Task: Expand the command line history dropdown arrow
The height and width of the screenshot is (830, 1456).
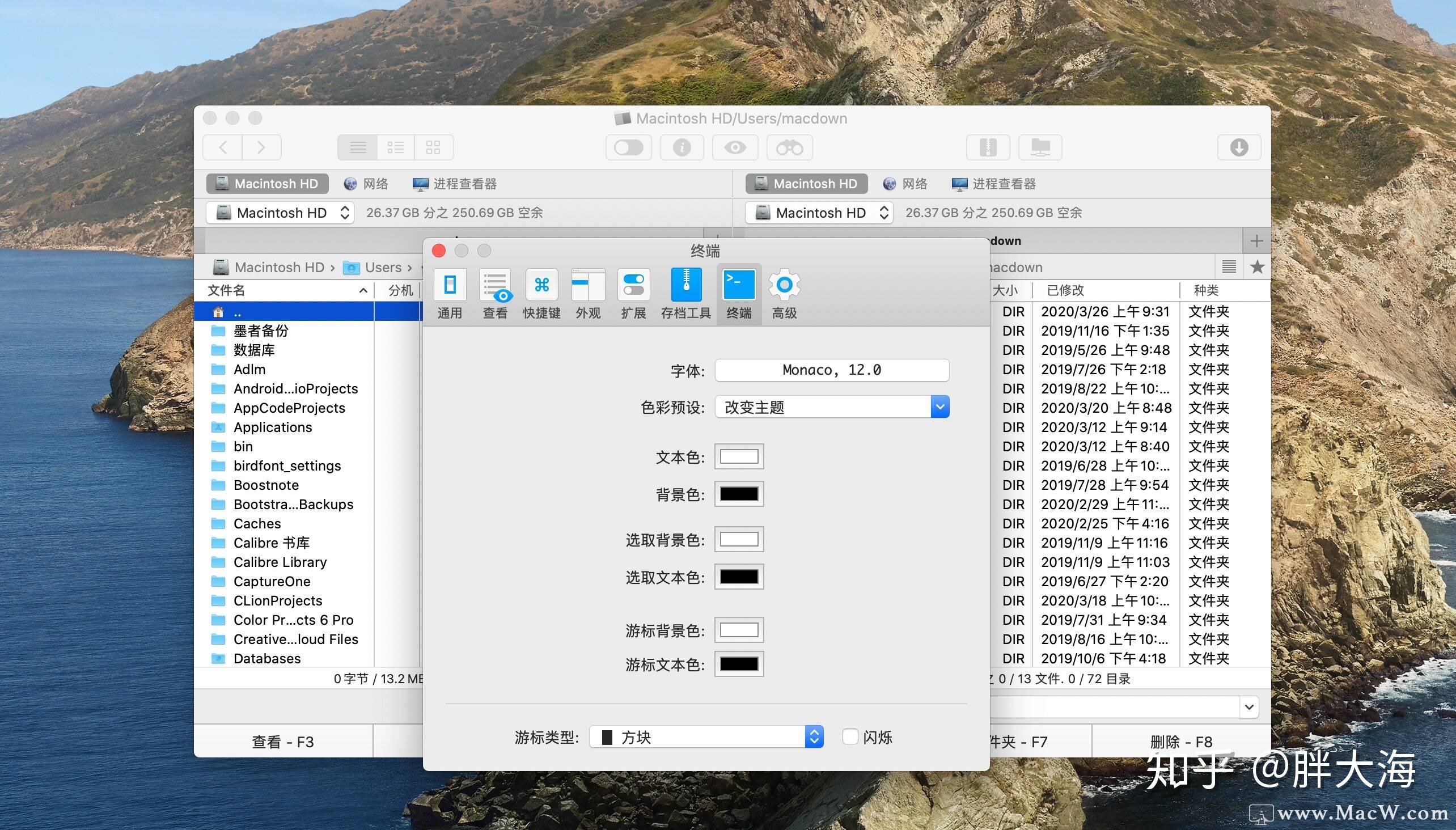Action: pos(1249,707)
